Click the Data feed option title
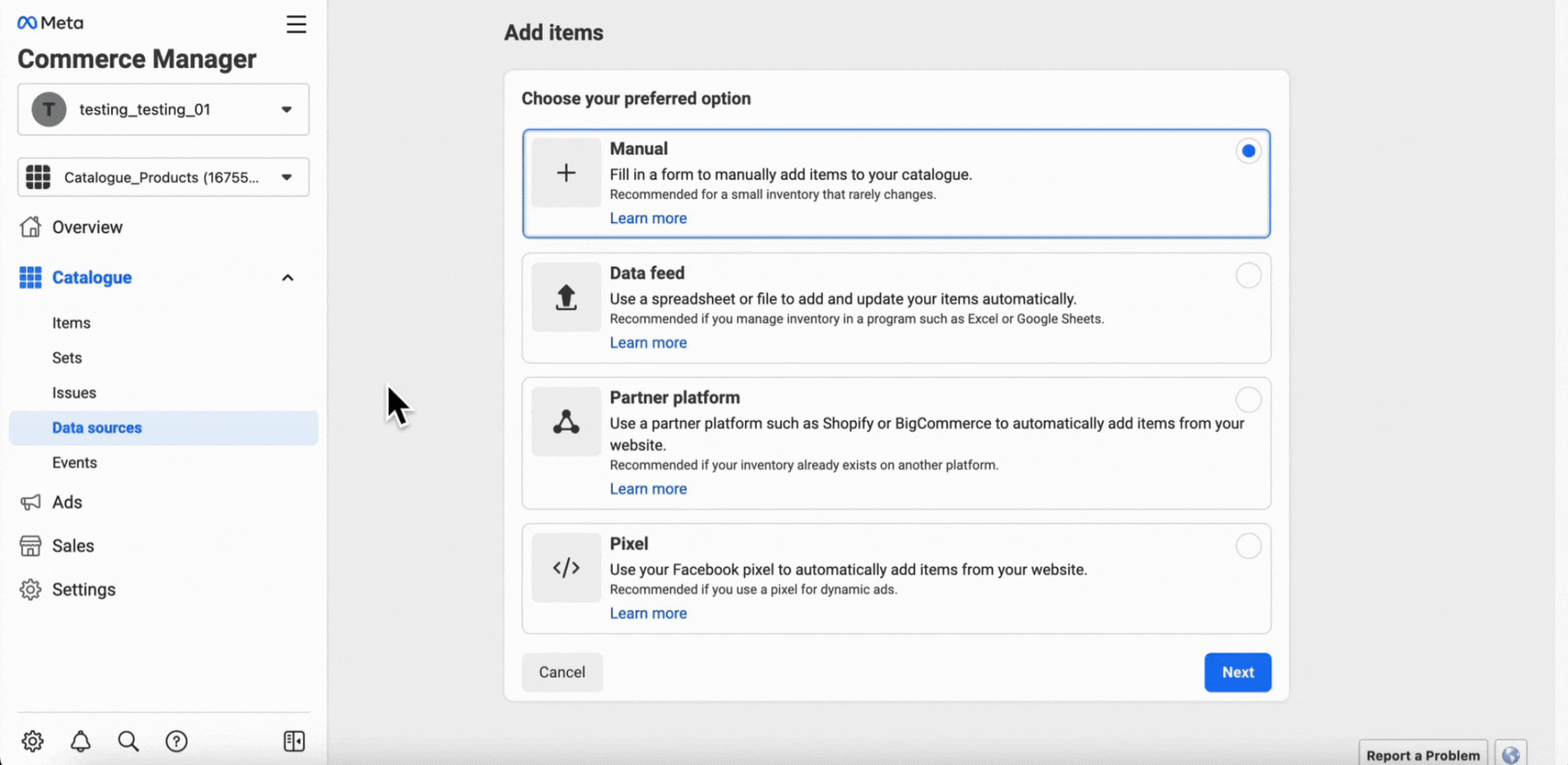The width and height of the screenshot is (1568, 765). tap(647, 273)
